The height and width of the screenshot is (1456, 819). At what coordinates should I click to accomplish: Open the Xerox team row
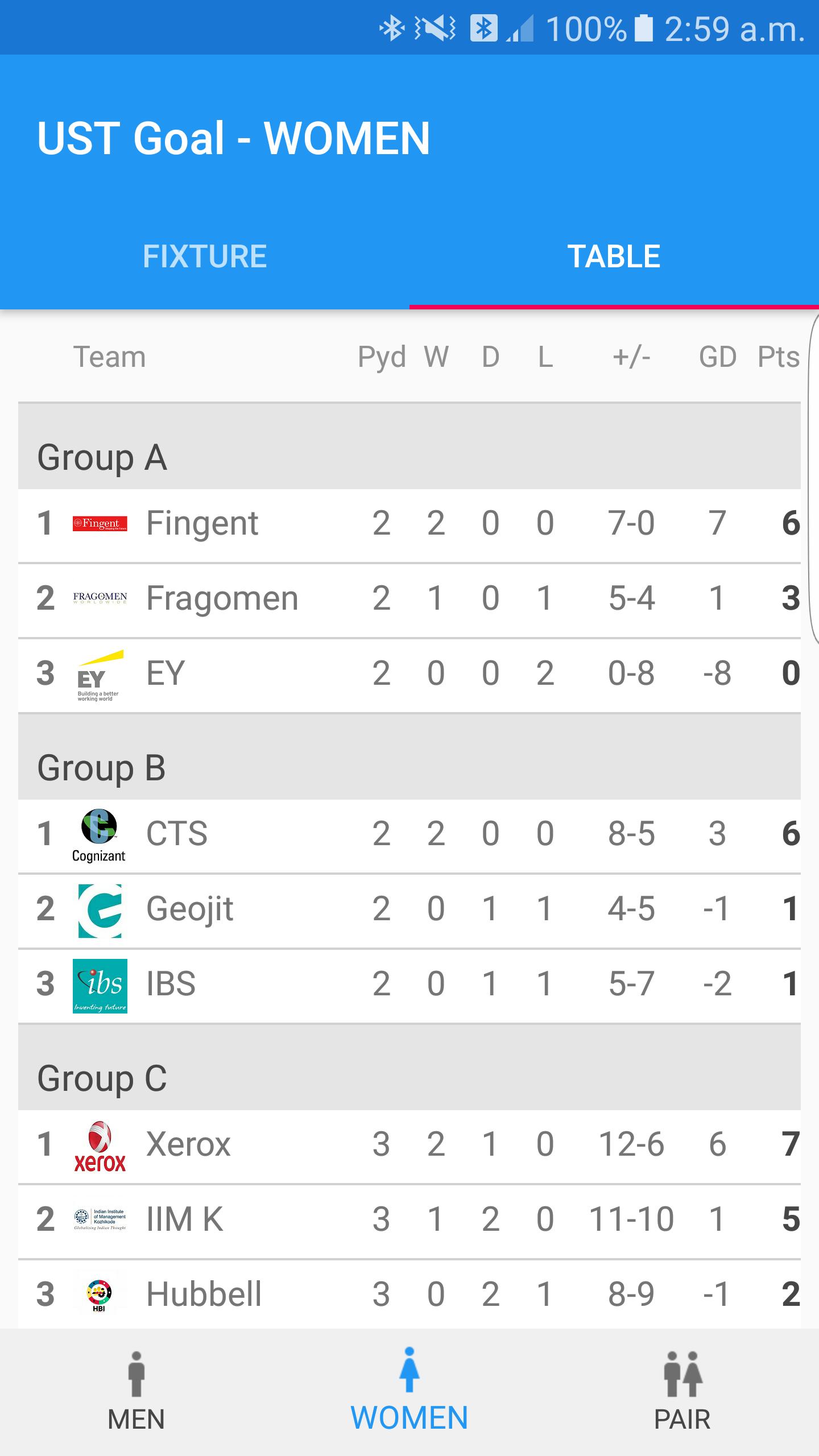pos(409,1147)
